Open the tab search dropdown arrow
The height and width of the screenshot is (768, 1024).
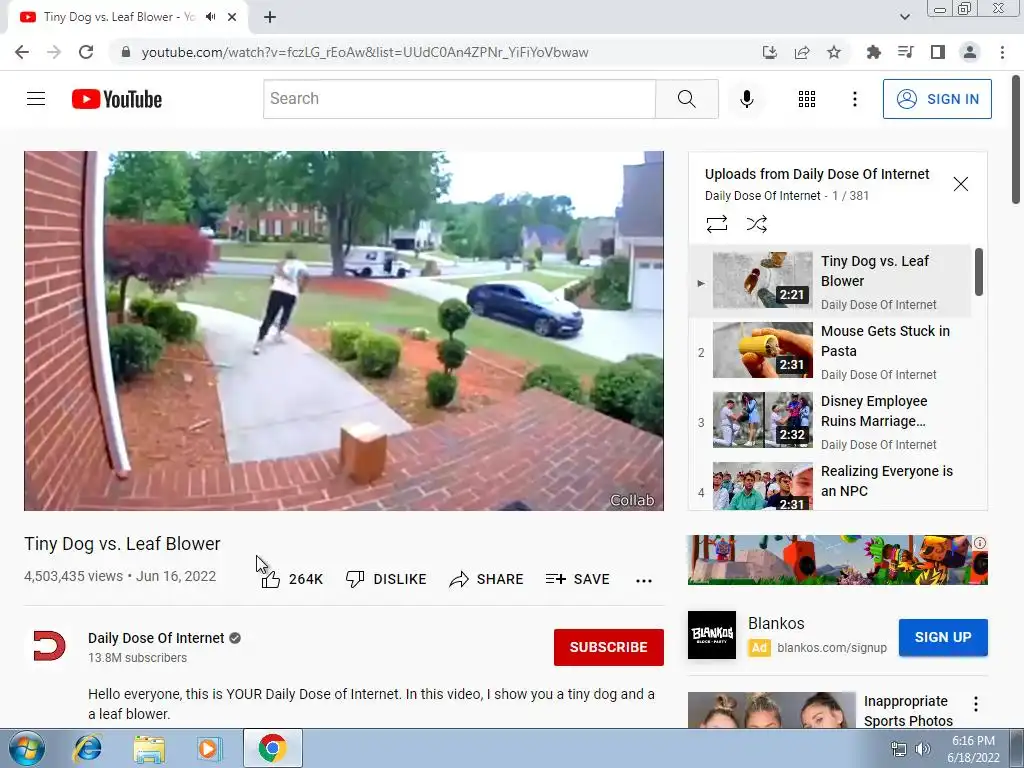point(904,17)
